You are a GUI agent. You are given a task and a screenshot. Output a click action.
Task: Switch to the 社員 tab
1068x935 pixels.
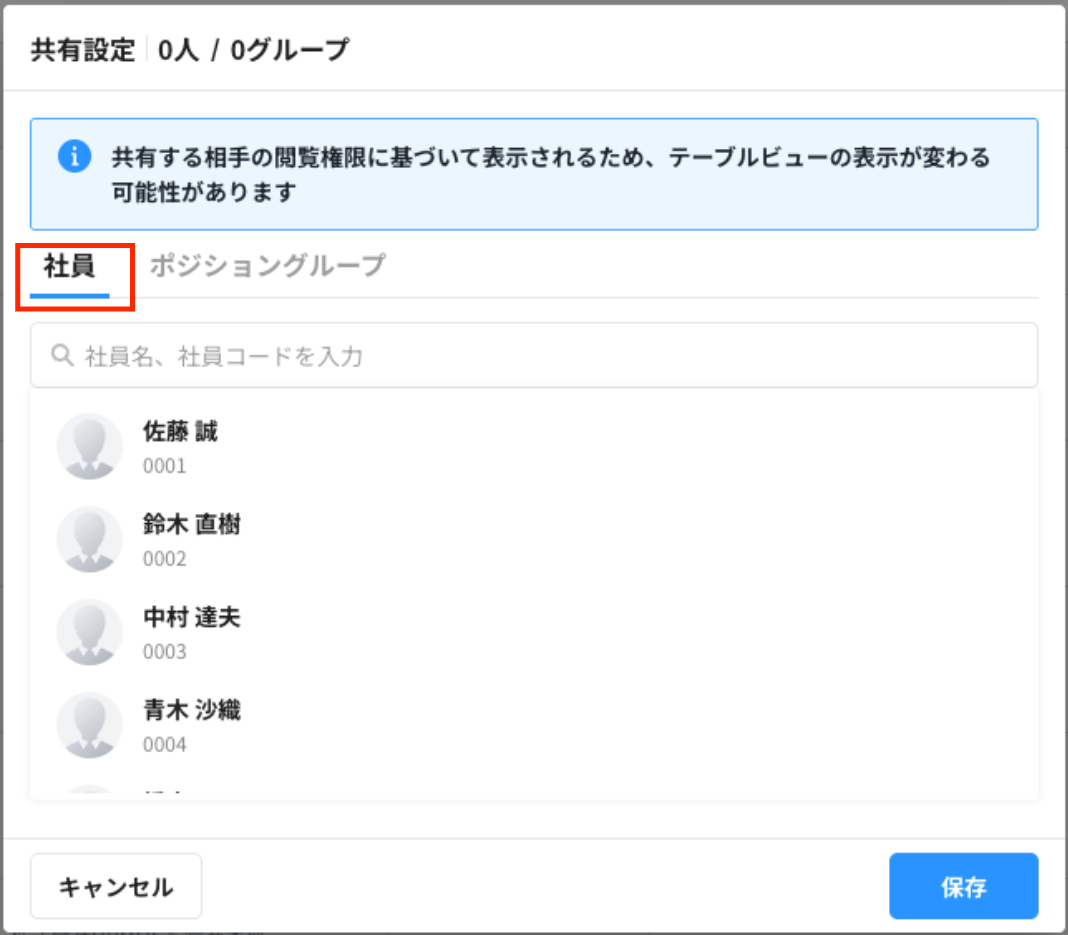coord(69,267)
